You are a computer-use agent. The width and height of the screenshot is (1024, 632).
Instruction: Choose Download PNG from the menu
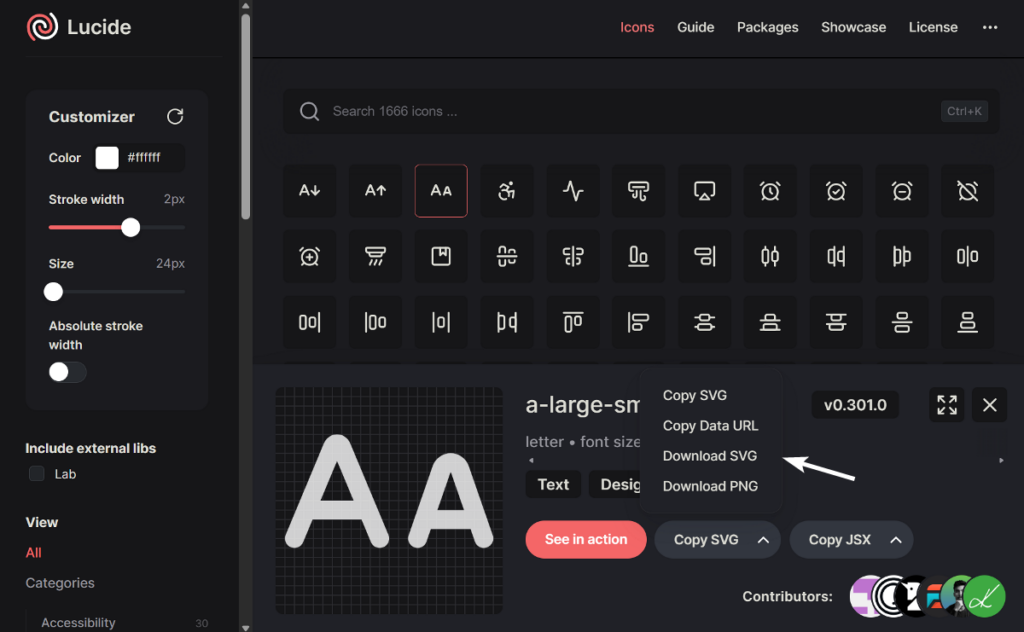click(x=710, y=486)
